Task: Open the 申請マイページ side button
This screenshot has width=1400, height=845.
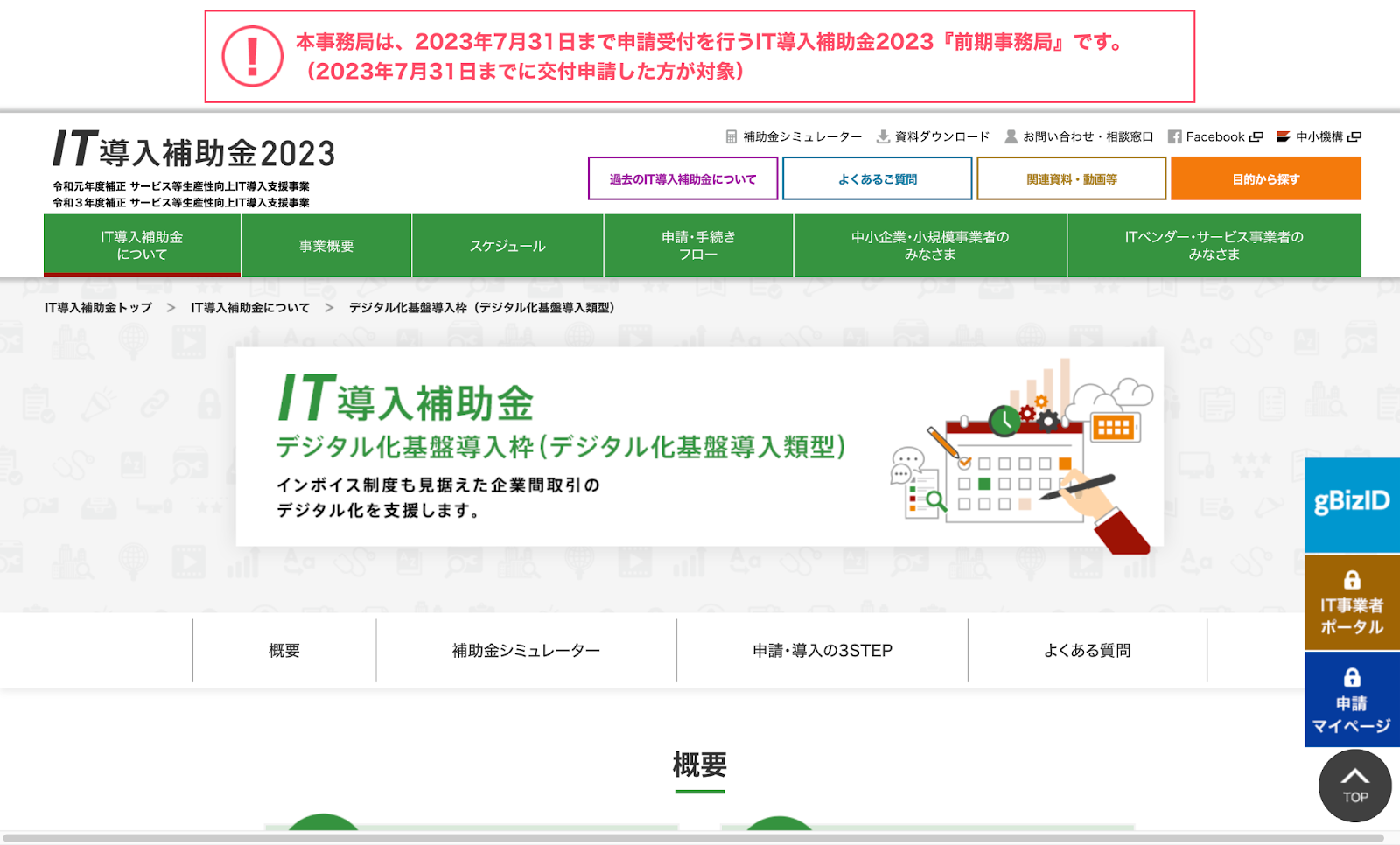Action: 1352,700
